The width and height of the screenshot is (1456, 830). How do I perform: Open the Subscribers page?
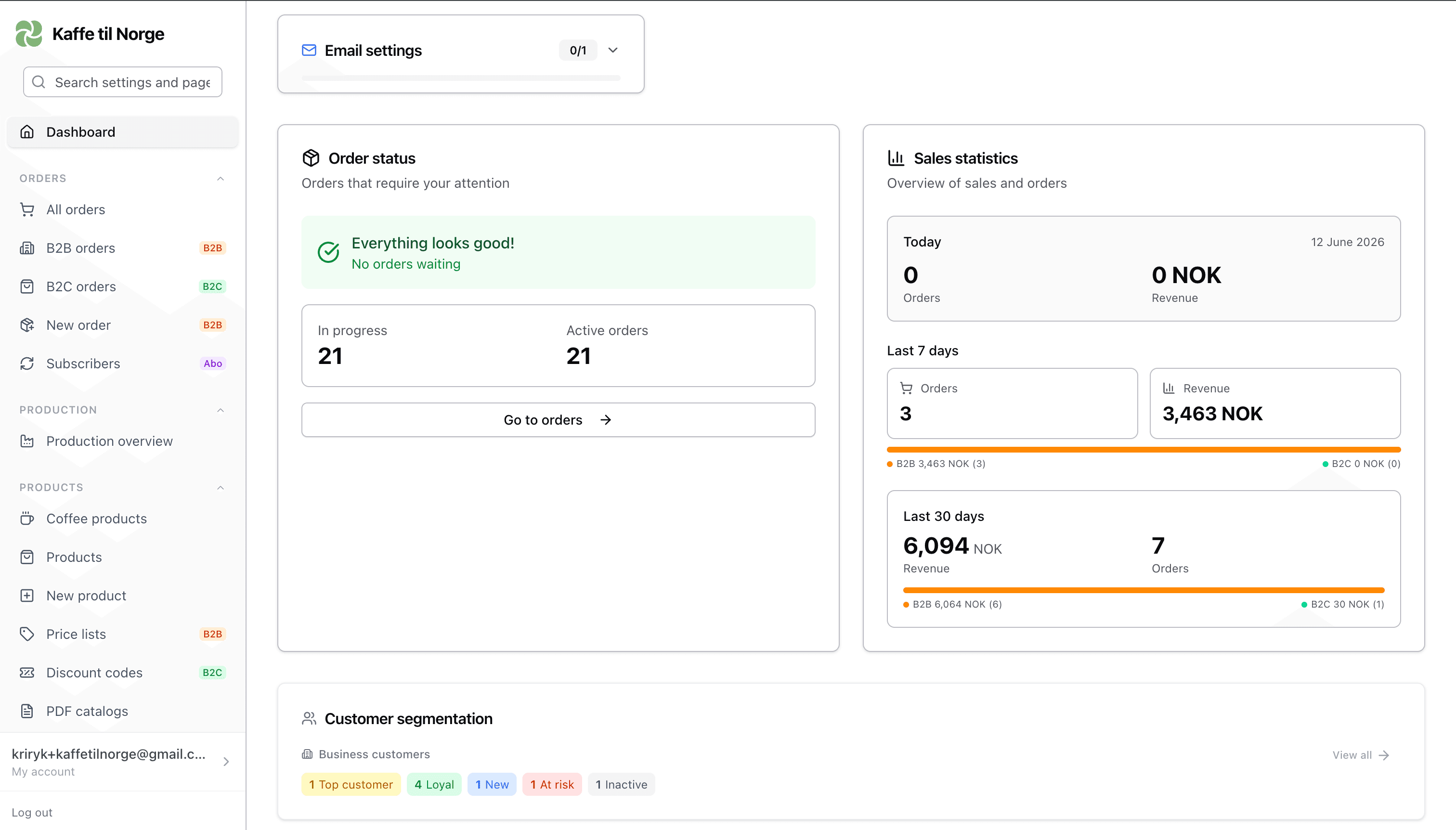click(123, 363)
